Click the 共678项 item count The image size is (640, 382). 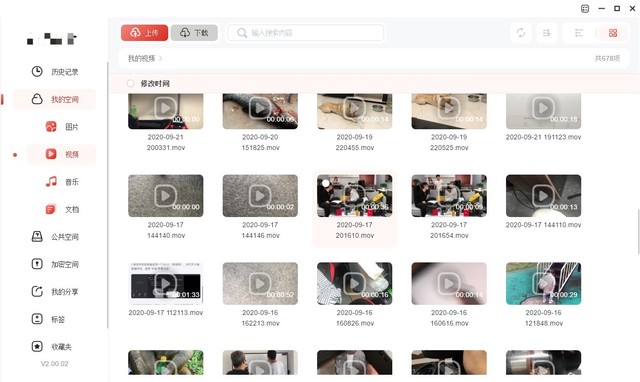(607, 58)
